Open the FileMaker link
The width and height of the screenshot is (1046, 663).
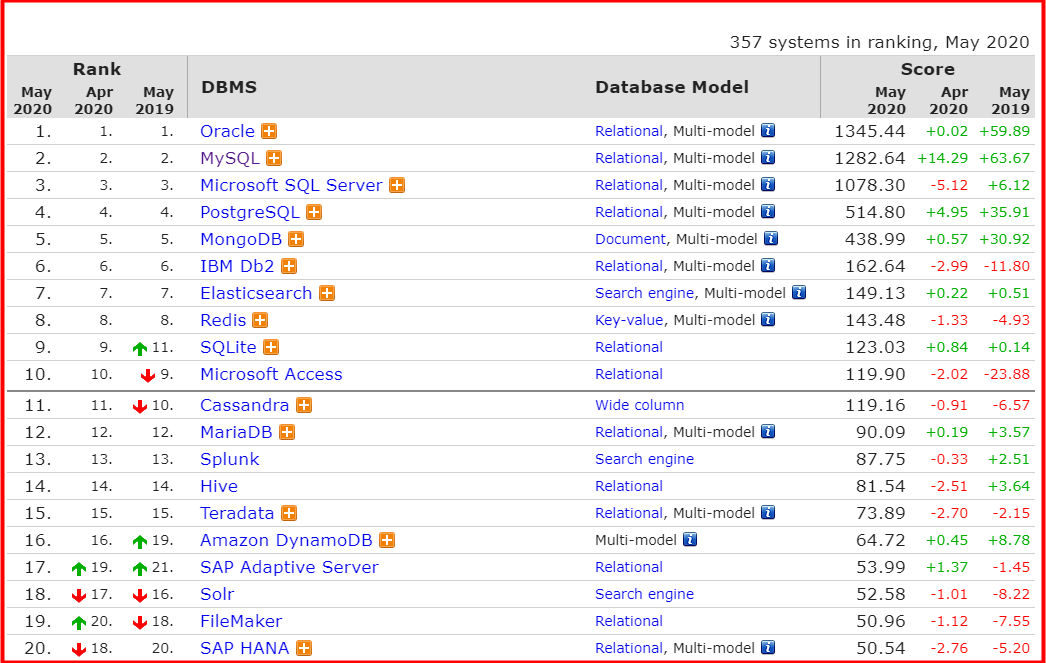241,622
